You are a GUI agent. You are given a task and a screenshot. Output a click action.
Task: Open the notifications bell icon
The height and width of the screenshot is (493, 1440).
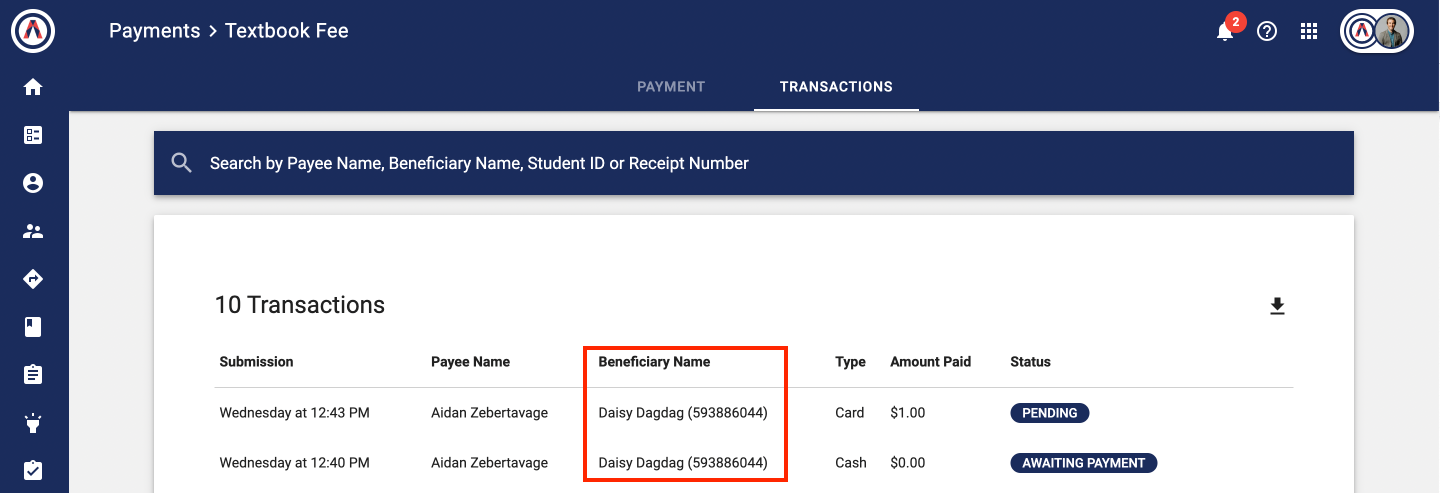pyautogui.click(x=1225, y=31)
